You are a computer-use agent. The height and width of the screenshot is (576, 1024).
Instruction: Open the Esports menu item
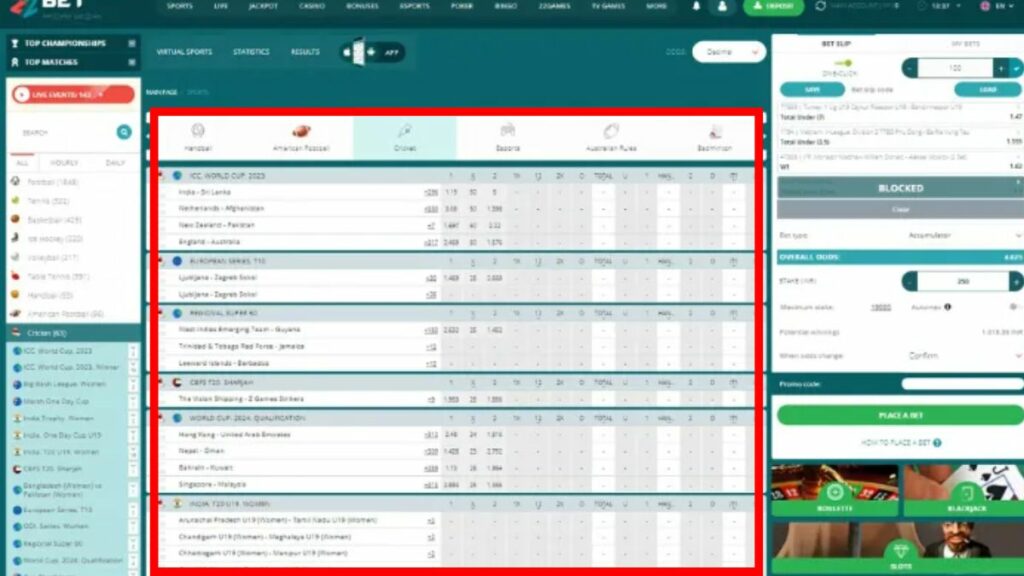(x=415, y=6)
